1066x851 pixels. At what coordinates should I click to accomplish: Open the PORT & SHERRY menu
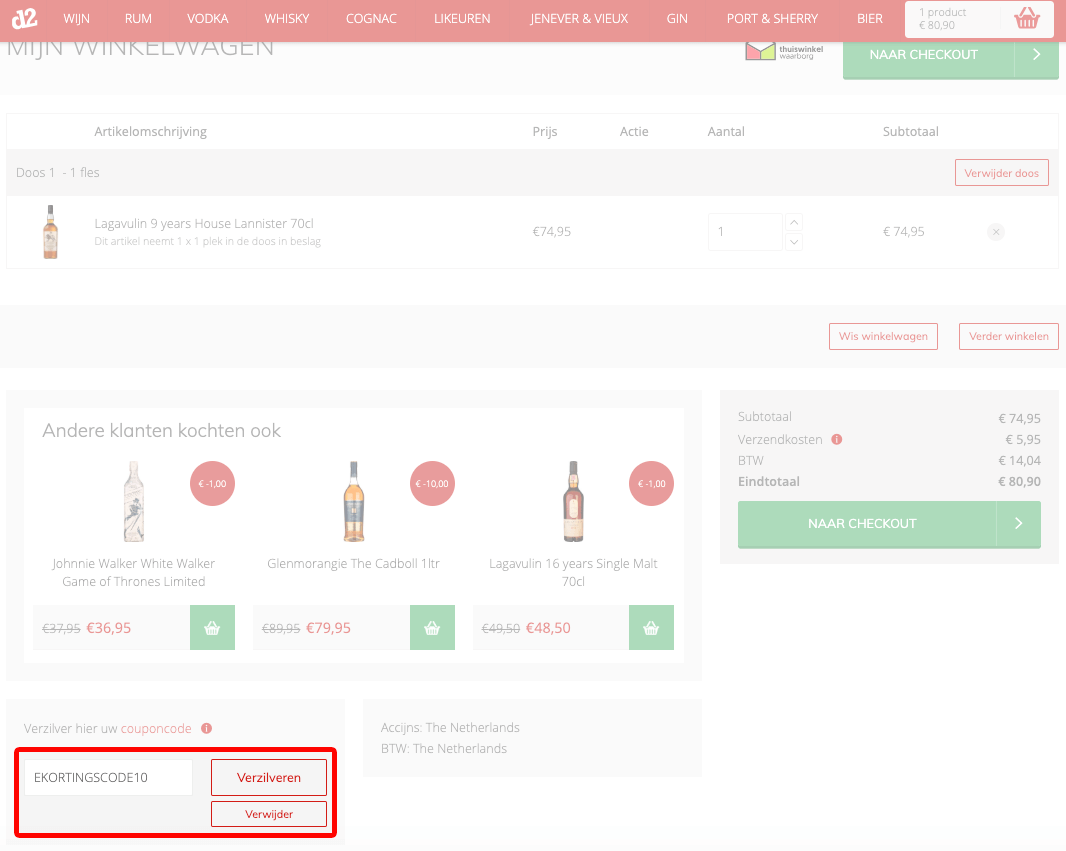click(772, 18)
